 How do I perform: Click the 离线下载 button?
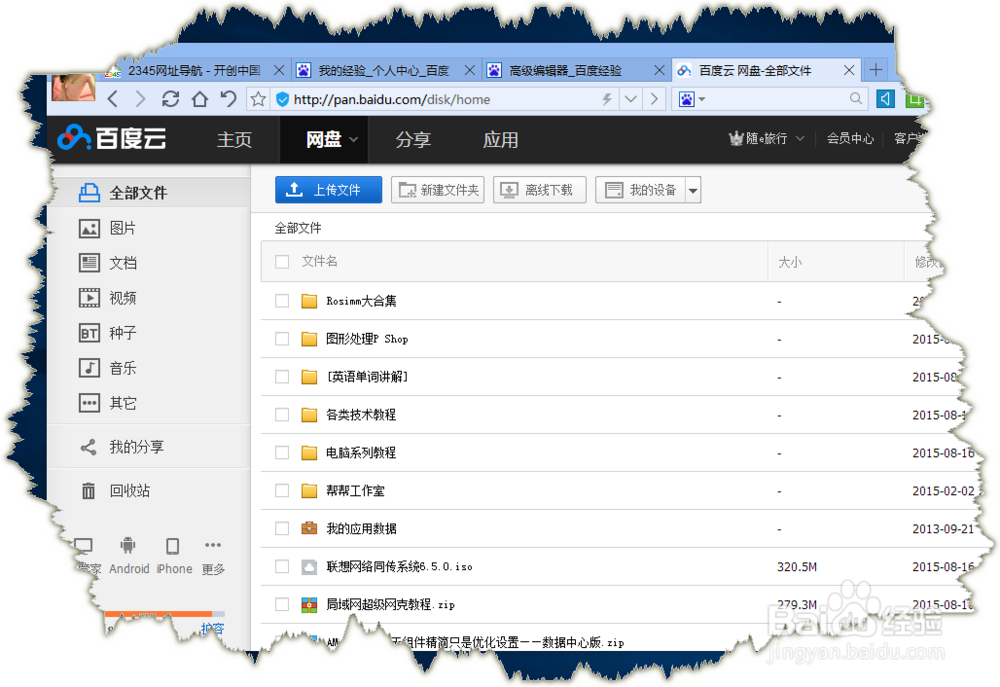[x=540, y=190]
